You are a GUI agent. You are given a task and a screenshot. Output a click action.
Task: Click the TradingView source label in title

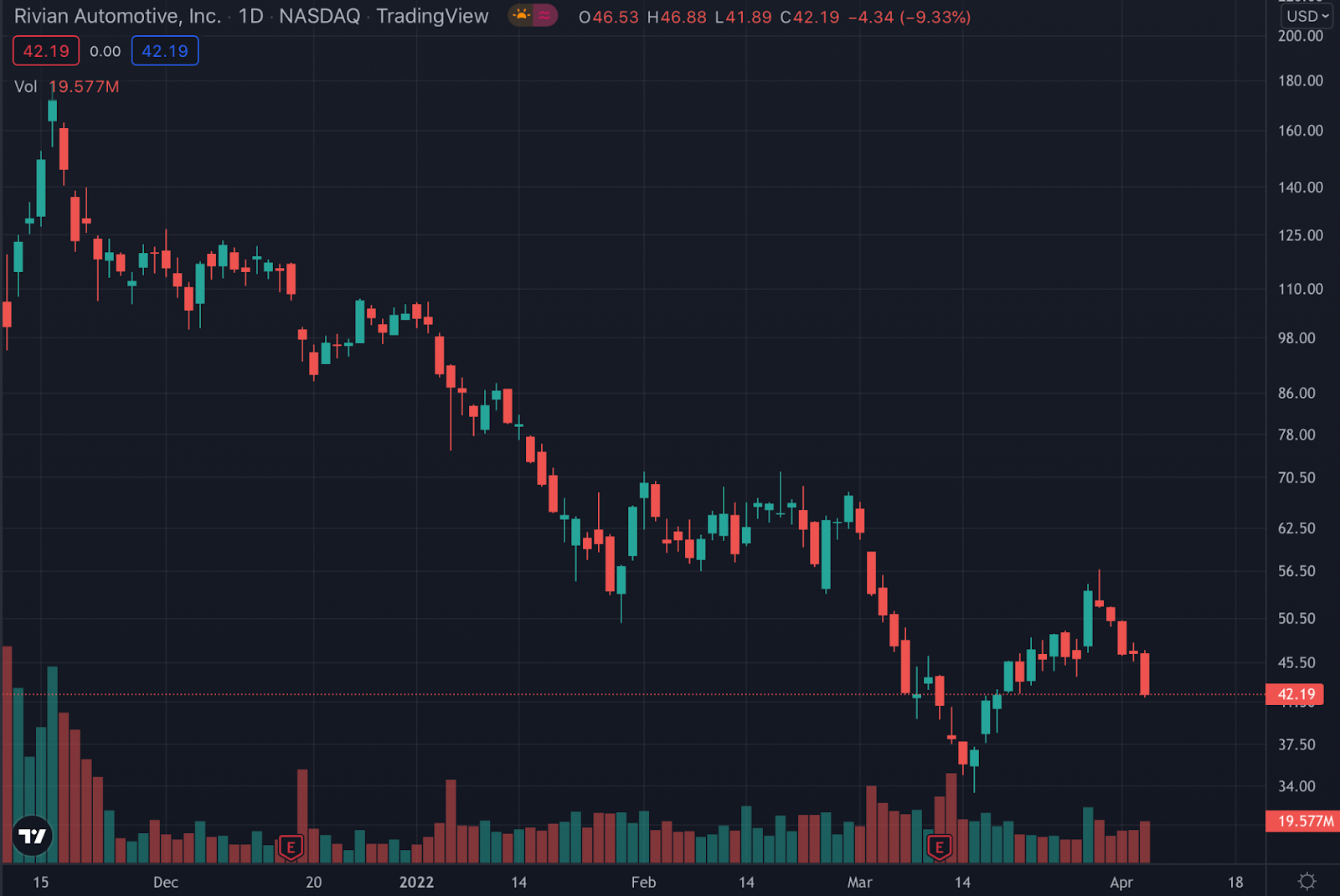click(432, 16)
